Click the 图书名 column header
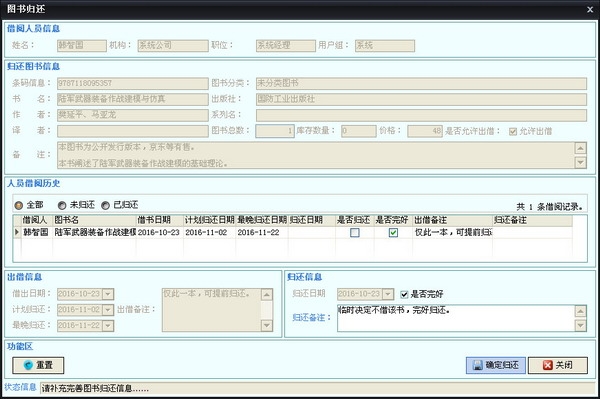The width and height of the screenshot is (600, 399). click(94, 220)
